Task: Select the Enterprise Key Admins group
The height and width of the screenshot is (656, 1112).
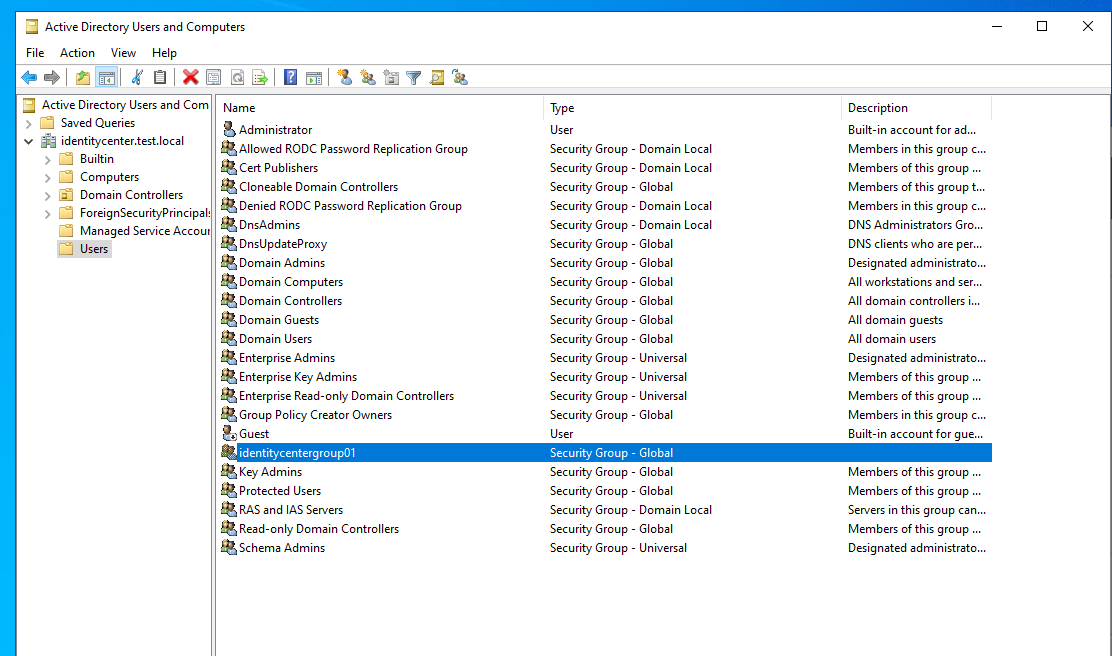Action: [x=298, y=377]
